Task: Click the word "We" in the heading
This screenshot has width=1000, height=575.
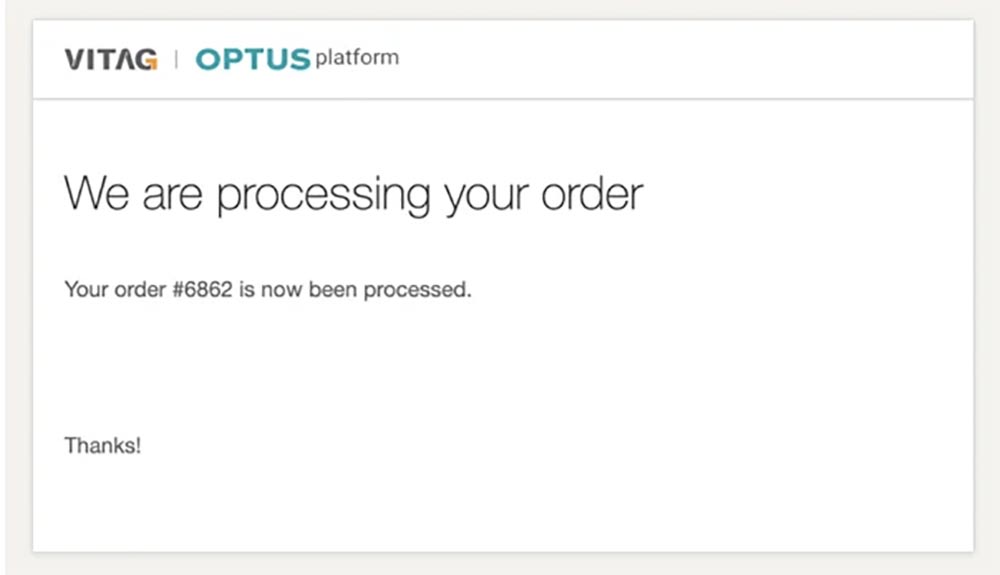Action: point(97,192)
